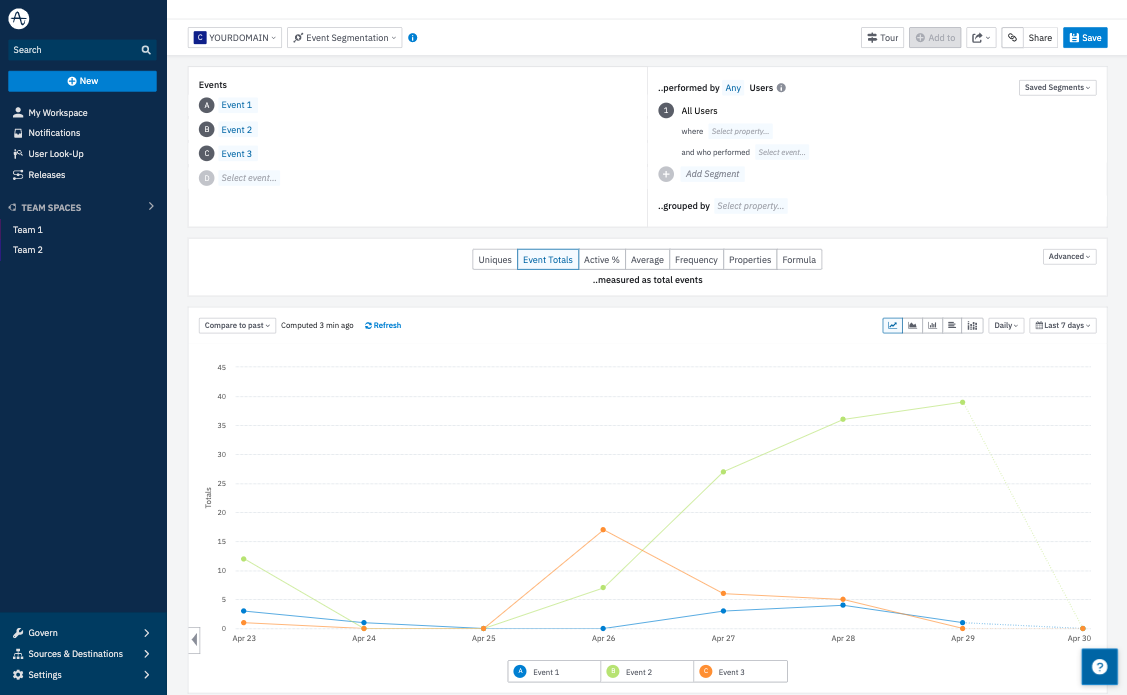Screen dimensions: 1127x695
Task: Click Select event field for event D
Action: 249,178
